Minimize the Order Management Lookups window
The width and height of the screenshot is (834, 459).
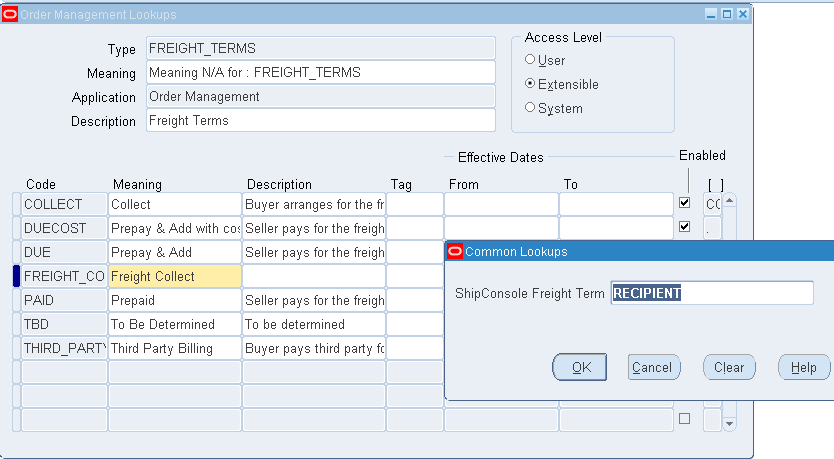(x=711, y=14)
